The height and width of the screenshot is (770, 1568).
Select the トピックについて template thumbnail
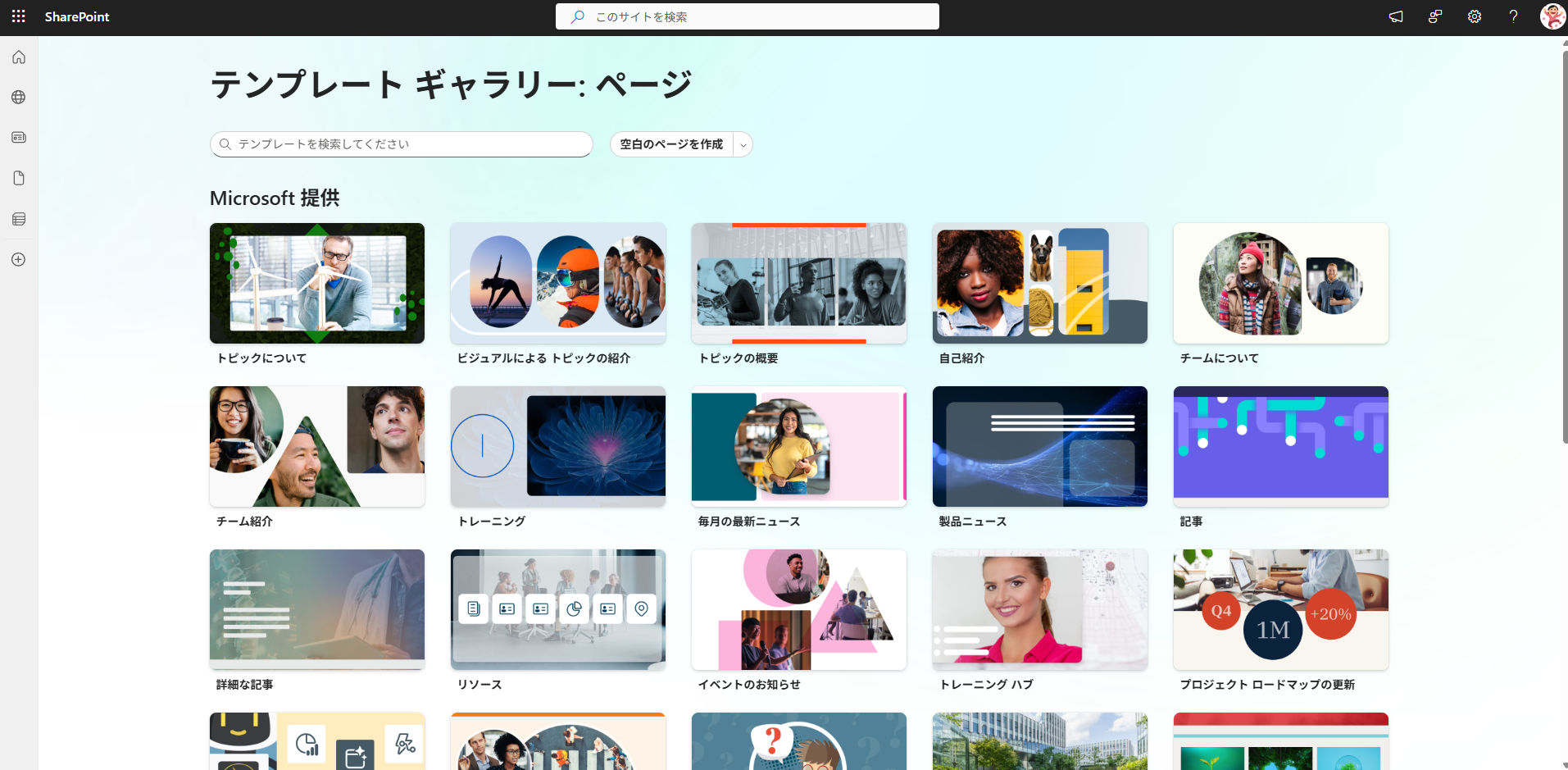coord(317,283)
